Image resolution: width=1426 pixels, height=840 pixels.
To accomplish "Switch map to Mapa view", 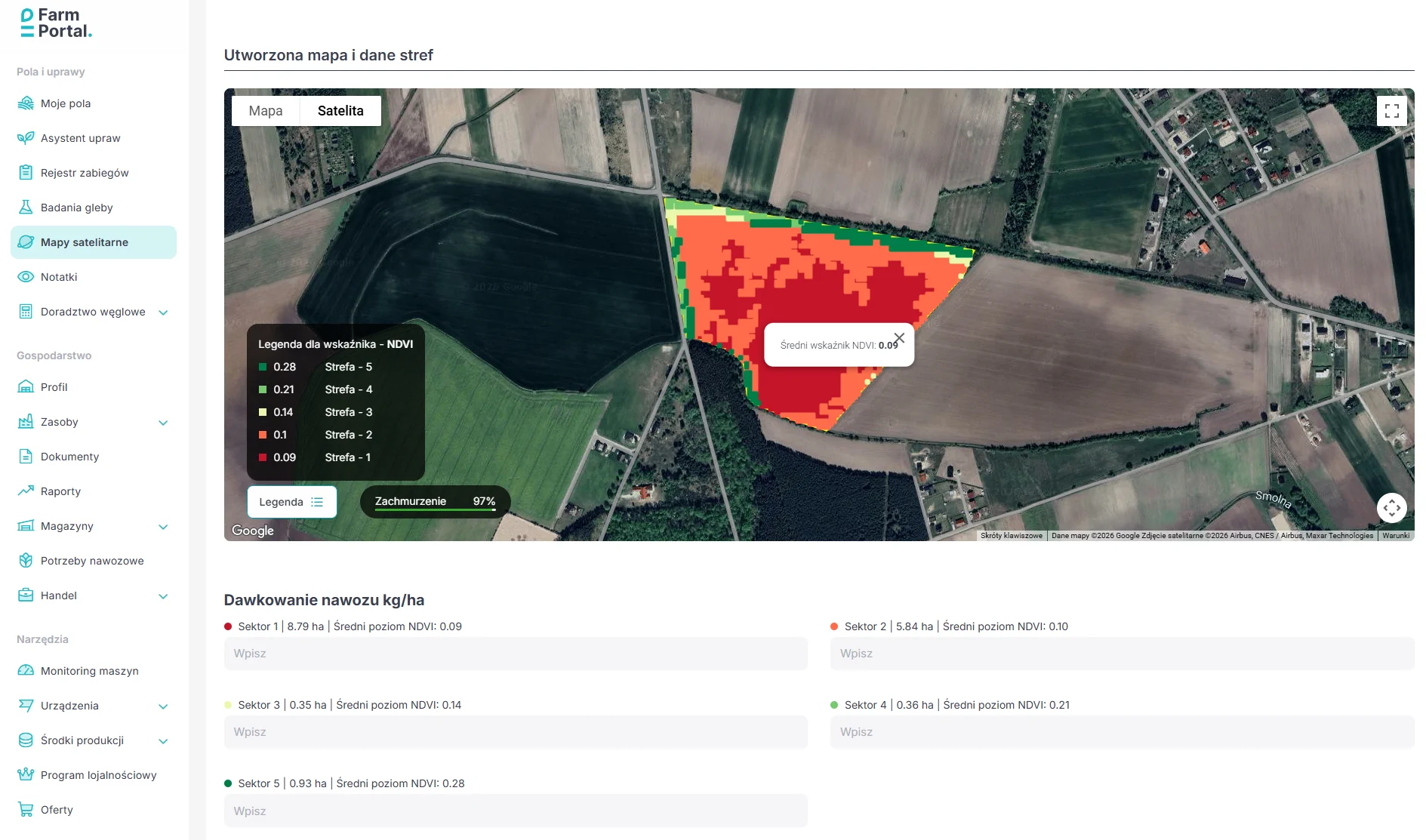I will point(266,111).
